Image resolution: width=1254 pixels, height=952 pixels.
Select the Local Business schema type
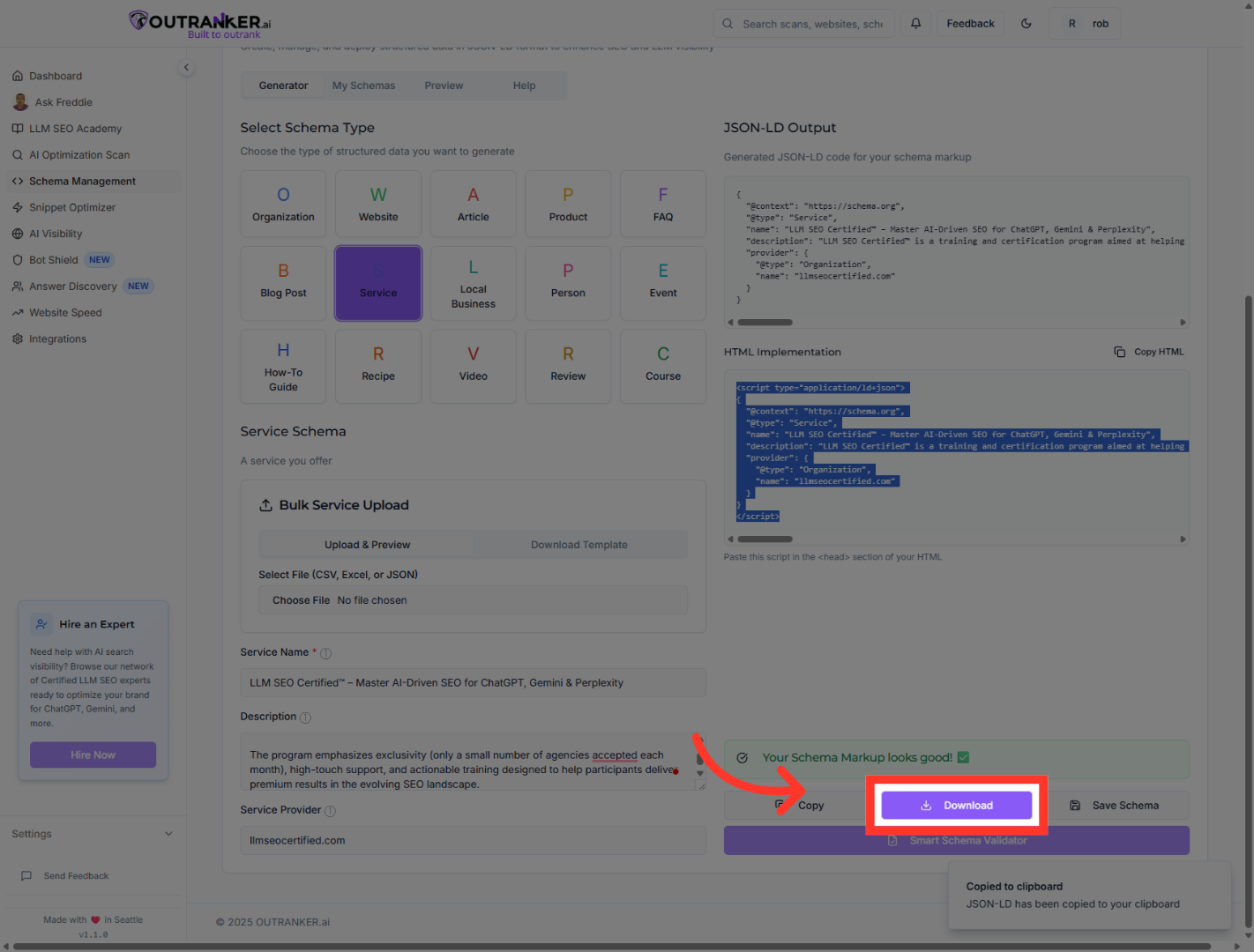point(473,284)
